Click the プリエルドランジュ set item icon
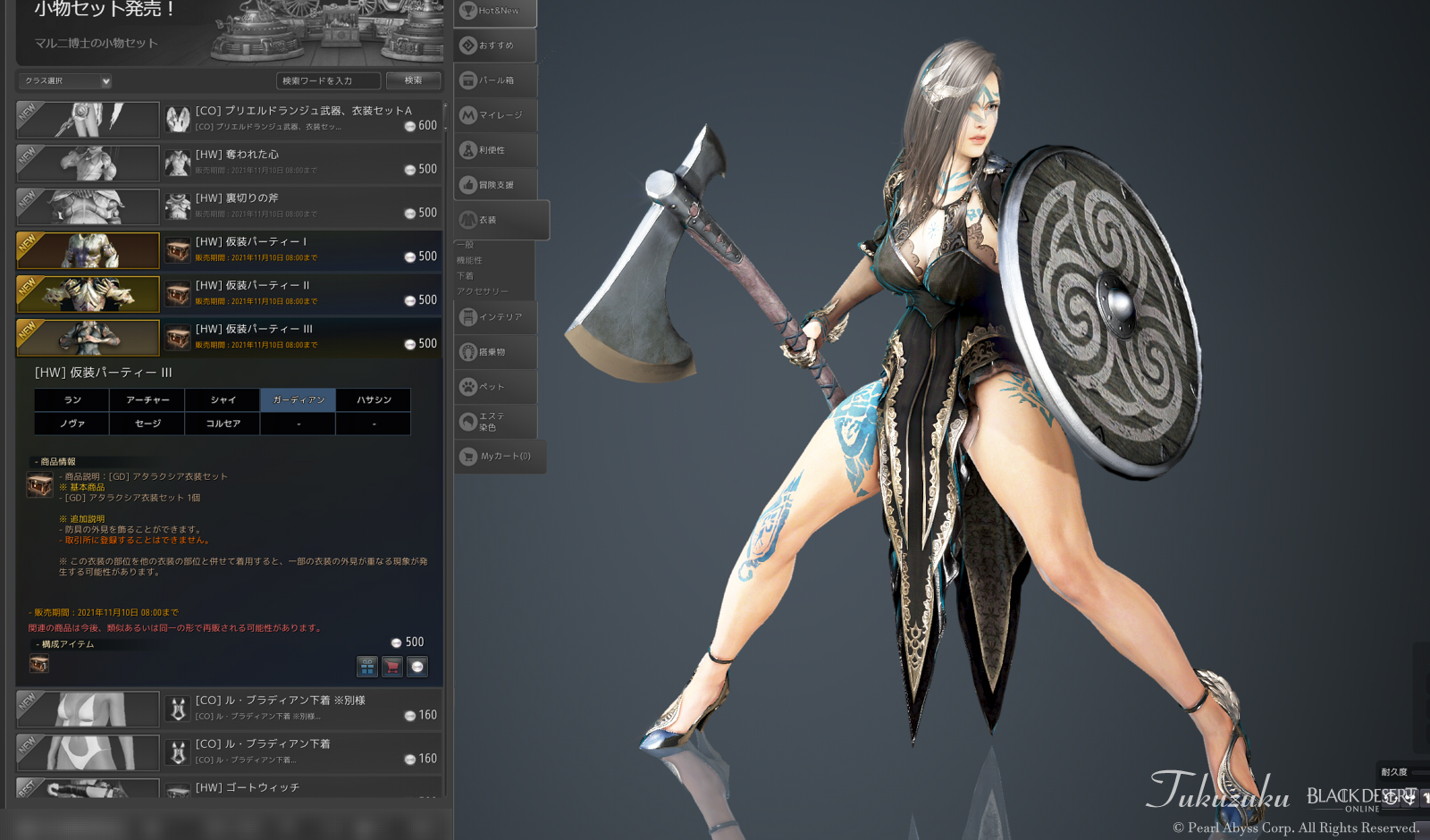The width and height of the screenshot is (1430, 840). (x=178, y=120)
